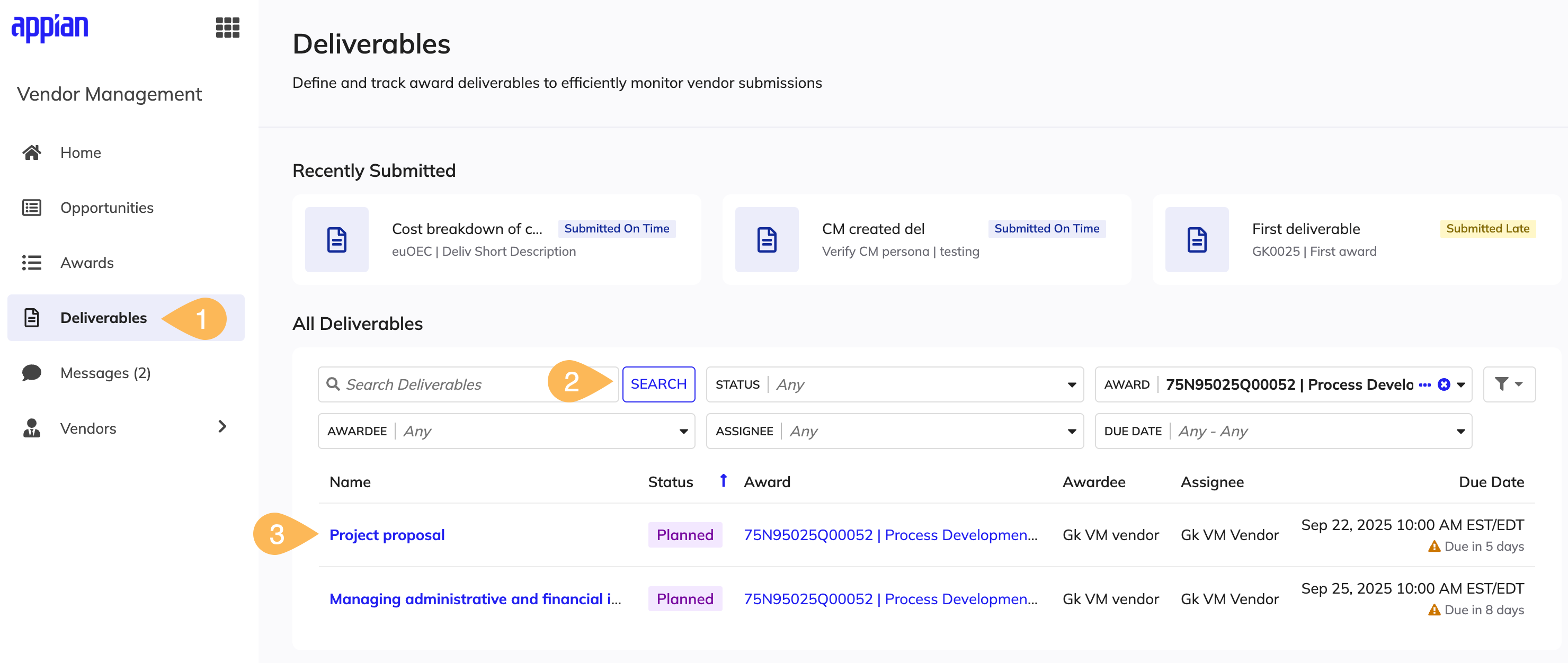This screenshot has width=1568, height=663.
Task: Sort by the Award column header
Action: tap(767, 482)
